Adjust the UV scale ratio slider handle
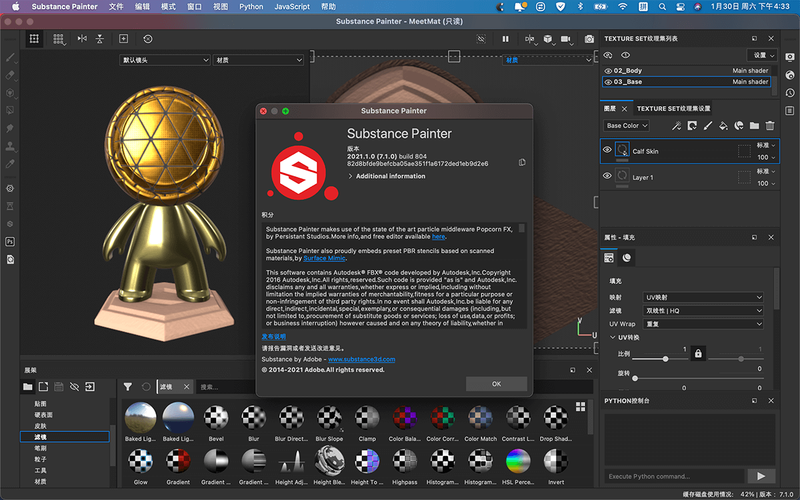This screenshot has width=800, height=500. tap(665, 359)
